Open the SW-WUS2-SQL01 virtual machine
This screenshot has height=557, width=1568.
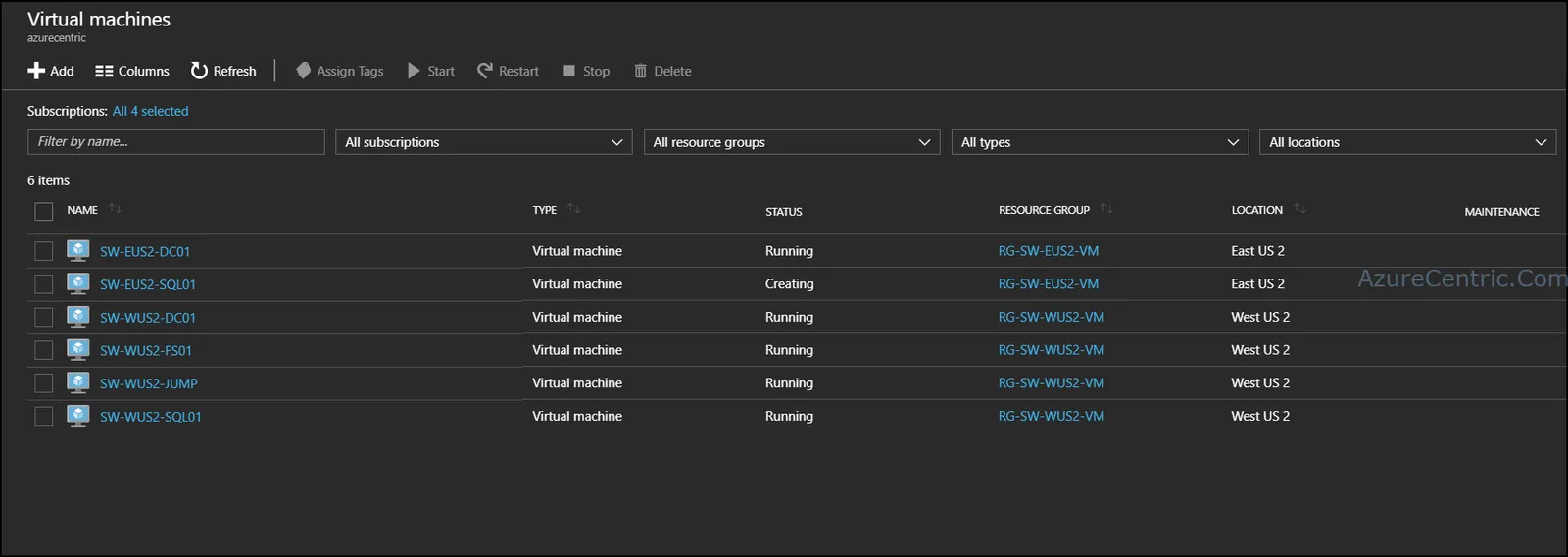pos(151,417)
